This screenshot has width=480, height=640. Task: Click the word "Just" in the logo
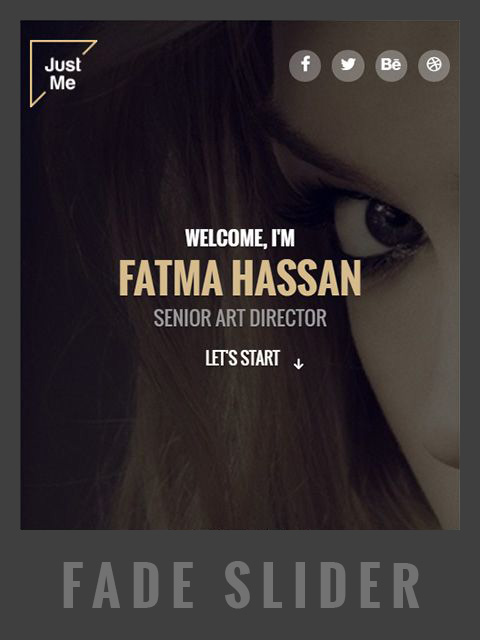pos(63,64)
